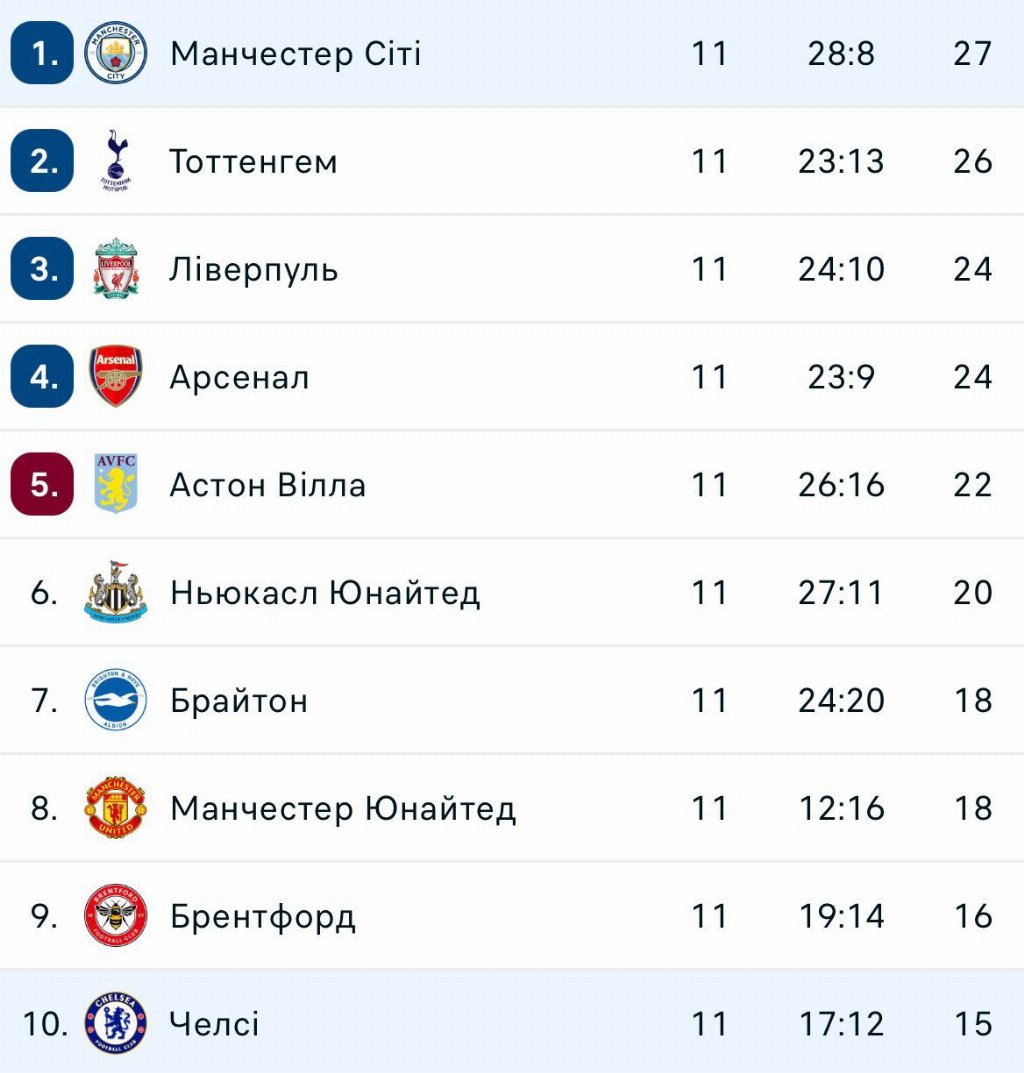
Task: Click the Манчестер Юнайтед team name
Action: [343, 808]
